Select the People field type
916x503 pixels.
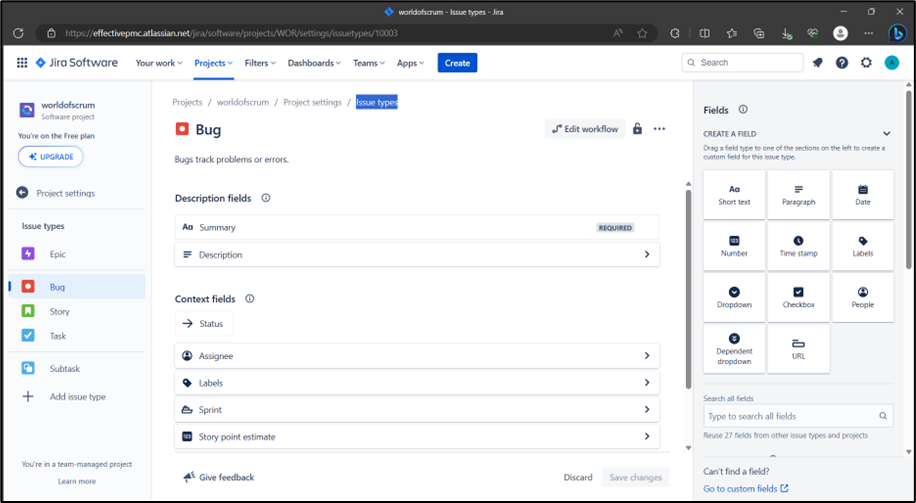coord(863,298)
